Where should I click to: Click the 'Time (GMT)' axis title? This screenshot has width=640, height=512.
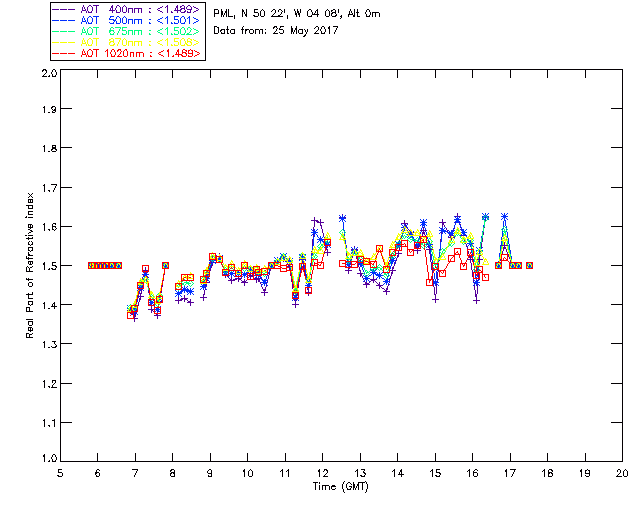click(x=340, y=487)
